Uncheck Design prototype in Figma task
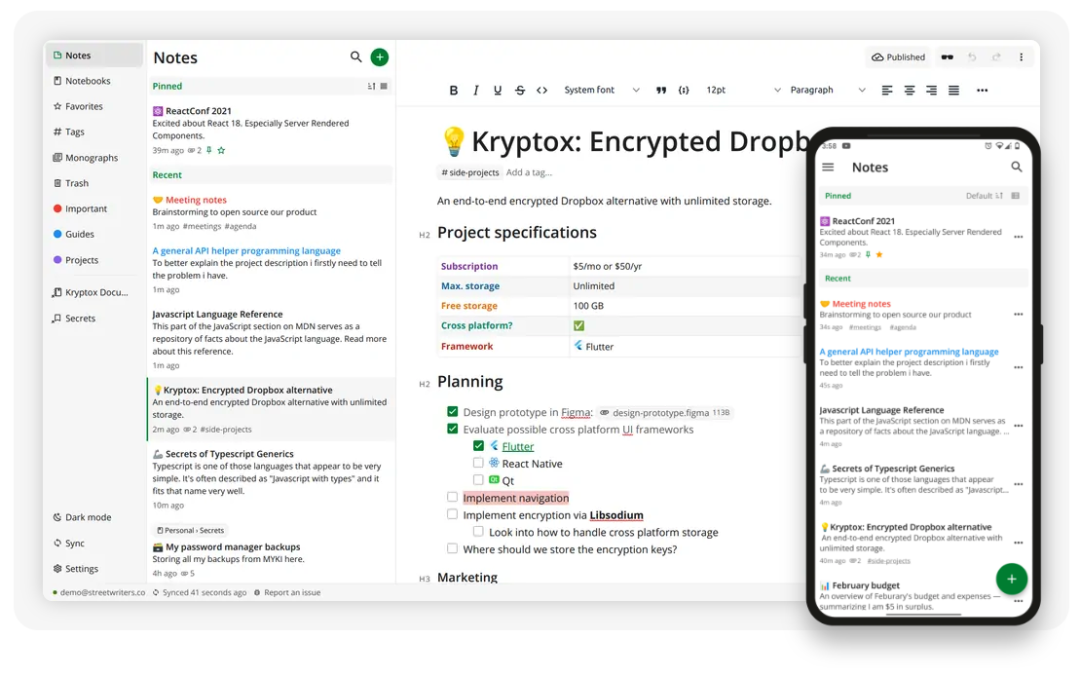This screenshot has height=677, width=1080. tap(453, 411)
